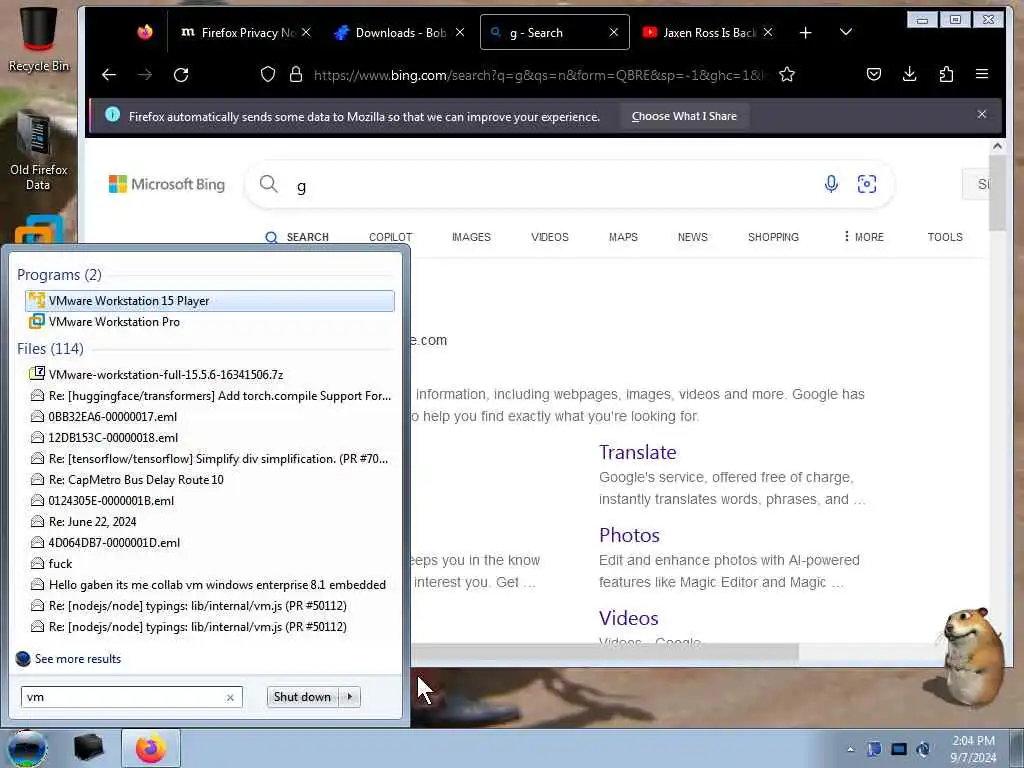Viewport: 1024px width, 768px height.
Task: Open the Bing COPILOT tab
Action: point(390,237)
